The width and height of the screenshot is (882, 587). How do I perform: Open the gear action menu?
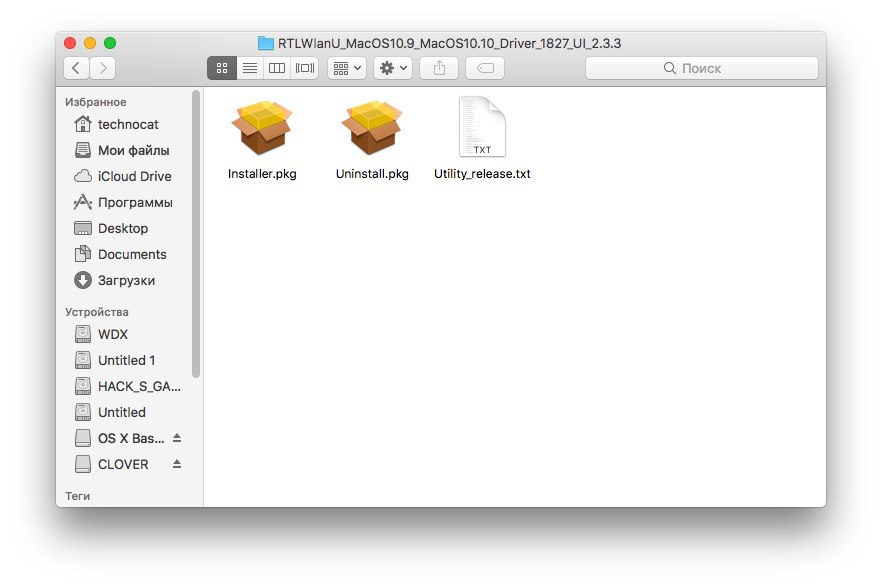393,68
